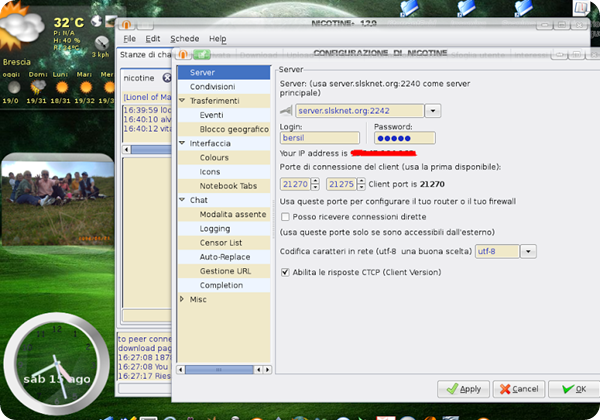Open the Edit menu
The image size is (600, 420).
pos(153,39)
